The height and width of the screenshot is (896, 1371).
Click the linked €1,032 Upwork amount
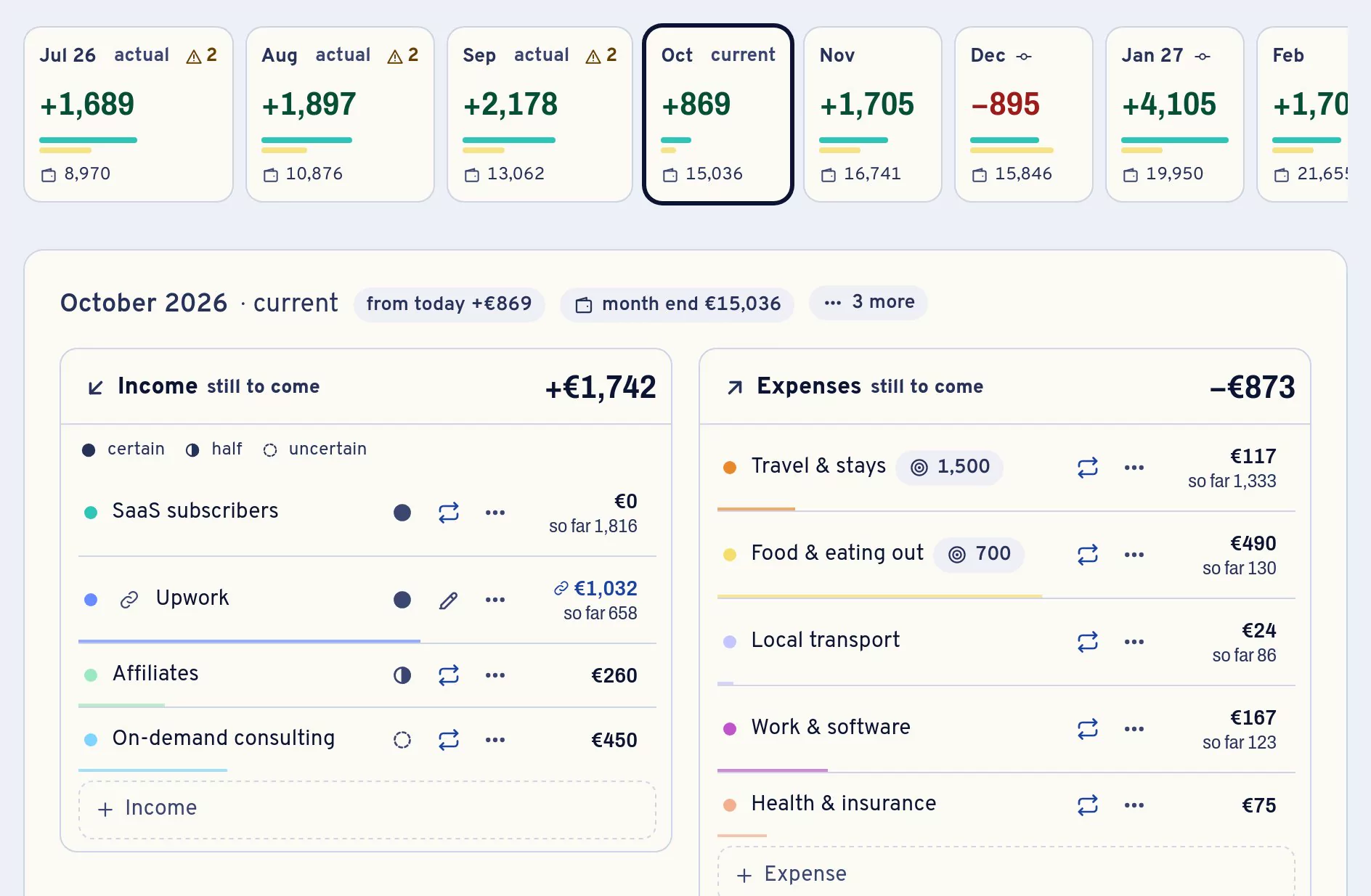595,588
